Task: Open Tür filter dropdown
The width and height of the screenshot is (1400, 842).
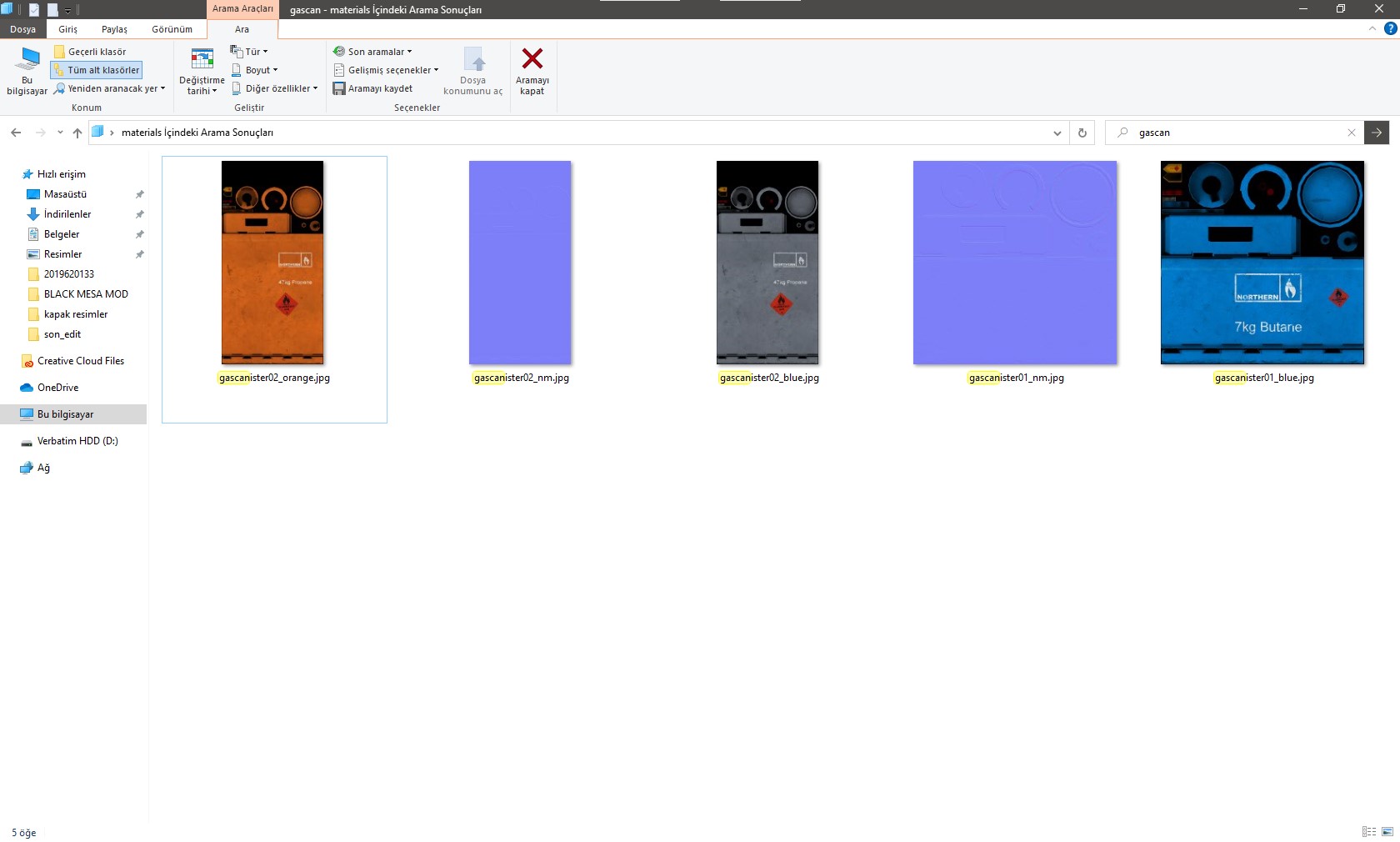Action: click(x=249, y=52)
